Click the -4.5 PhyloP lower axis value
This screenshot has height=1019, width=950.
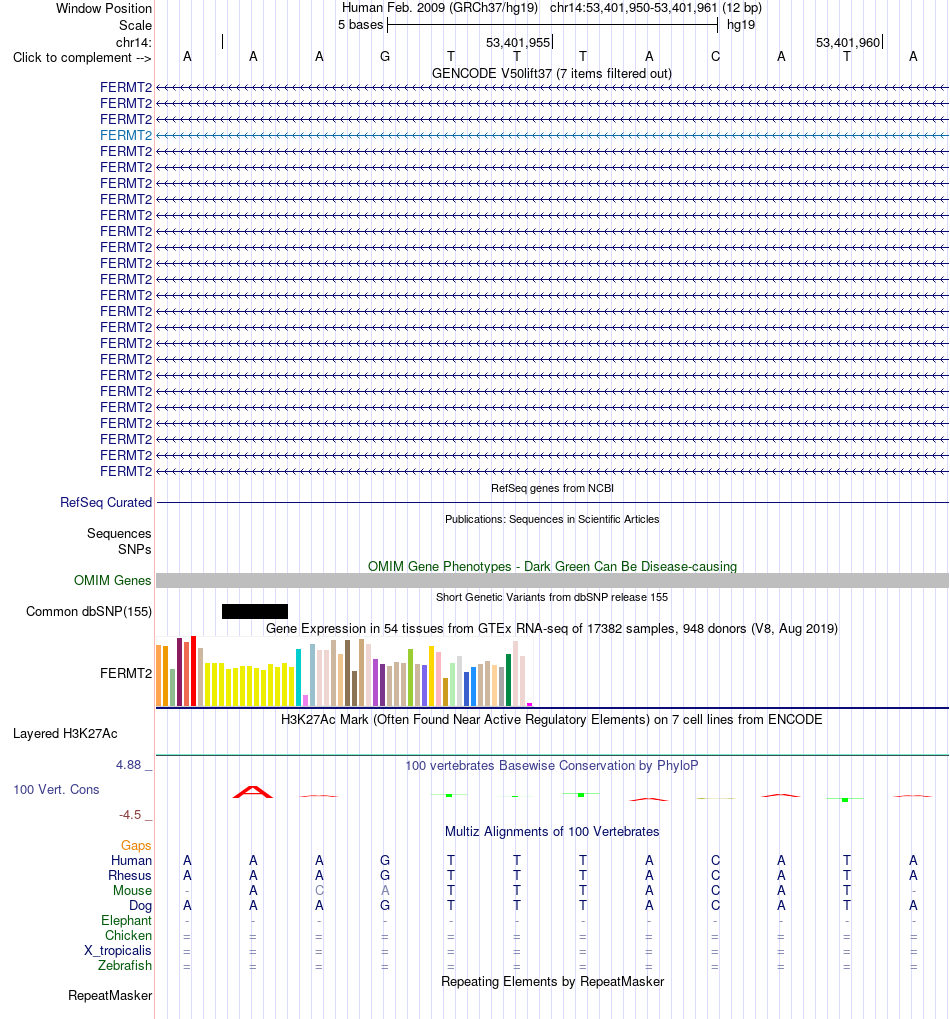point(129,815)
